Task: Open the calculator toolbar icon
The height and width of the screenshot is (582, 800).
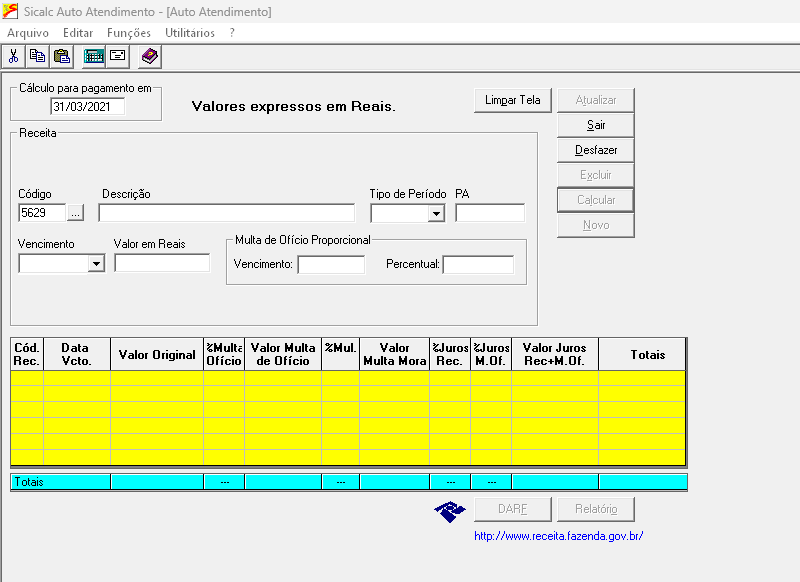Action: [x=94, y=56]
